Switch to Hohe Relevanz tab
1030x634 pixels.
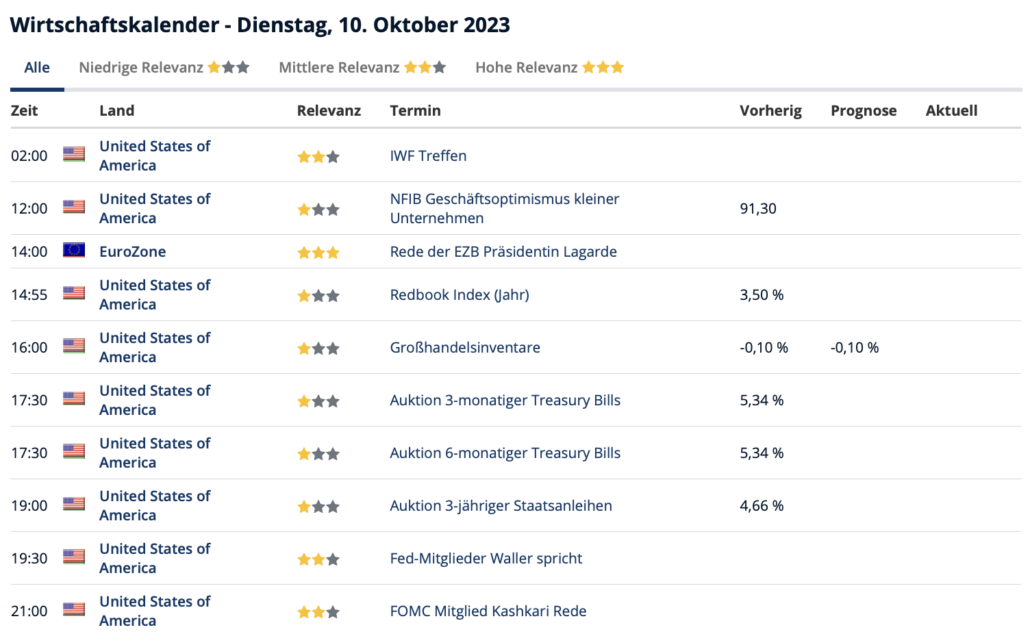(x=550, y=68)
